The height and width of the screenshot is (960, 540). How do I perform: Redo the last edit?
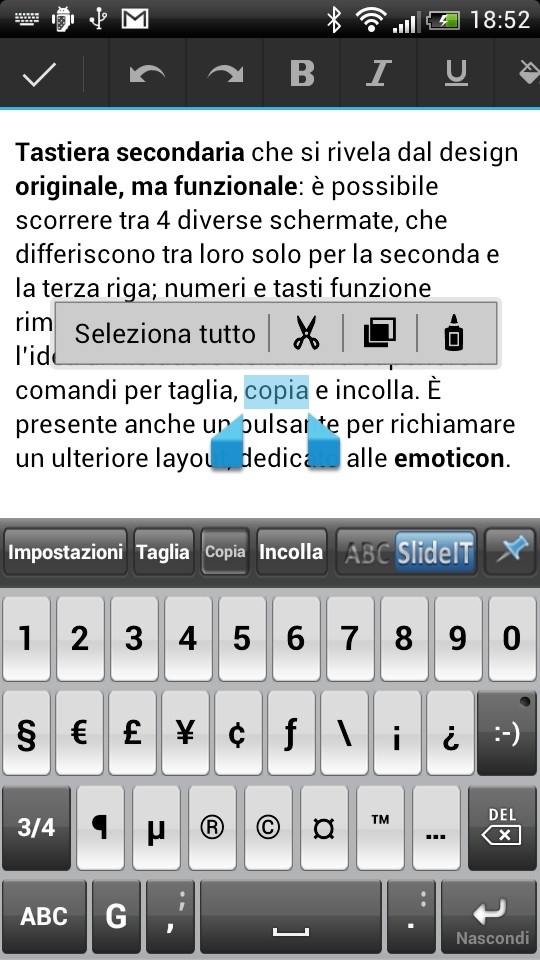click(x=225, y=75)
